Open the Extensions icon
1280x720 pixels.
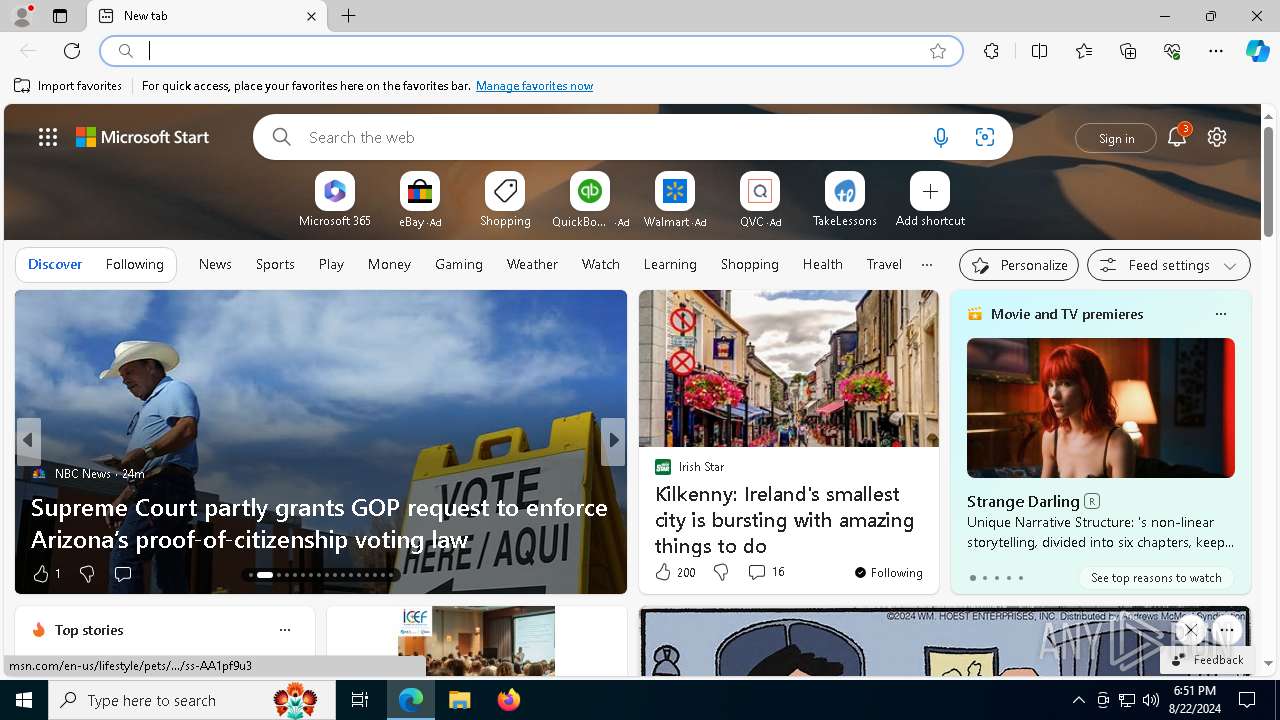(991, 51)
